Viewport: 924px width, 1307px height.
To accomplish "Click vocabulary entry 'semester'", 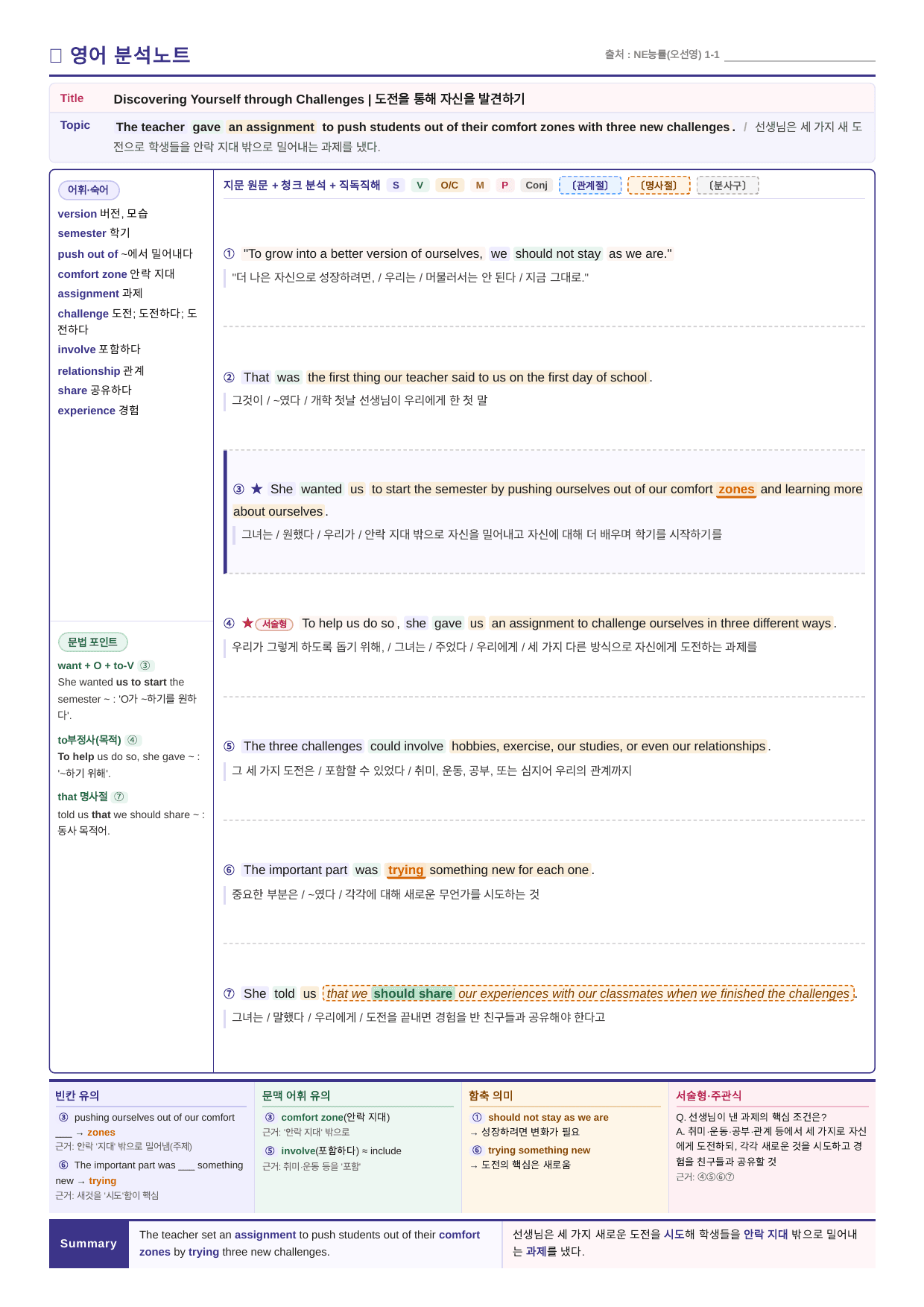I will (x=94, y=233).
